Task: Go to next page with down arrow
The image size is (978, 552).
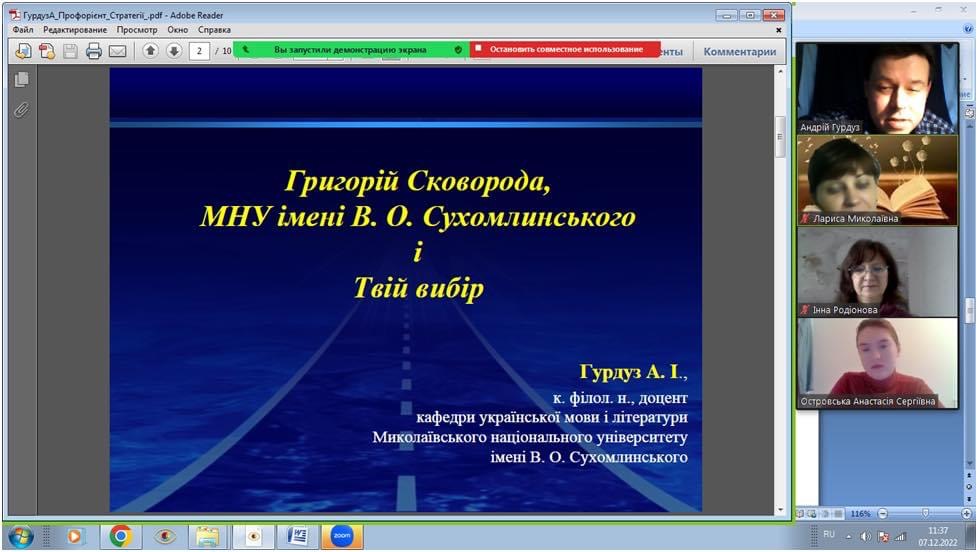Action: pos(174,51)
